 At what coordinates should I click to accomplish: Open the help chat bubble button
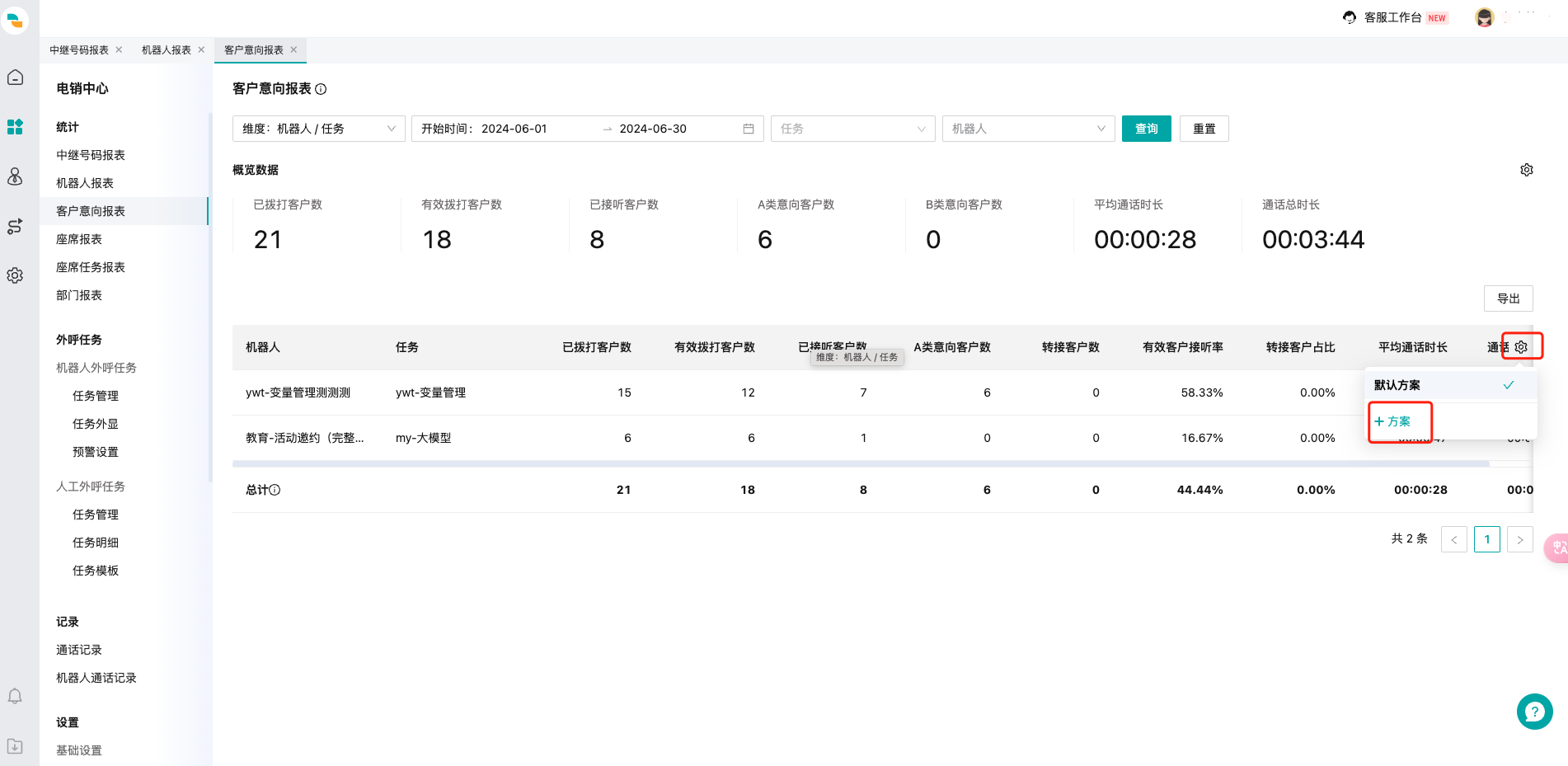[1535, 712]
